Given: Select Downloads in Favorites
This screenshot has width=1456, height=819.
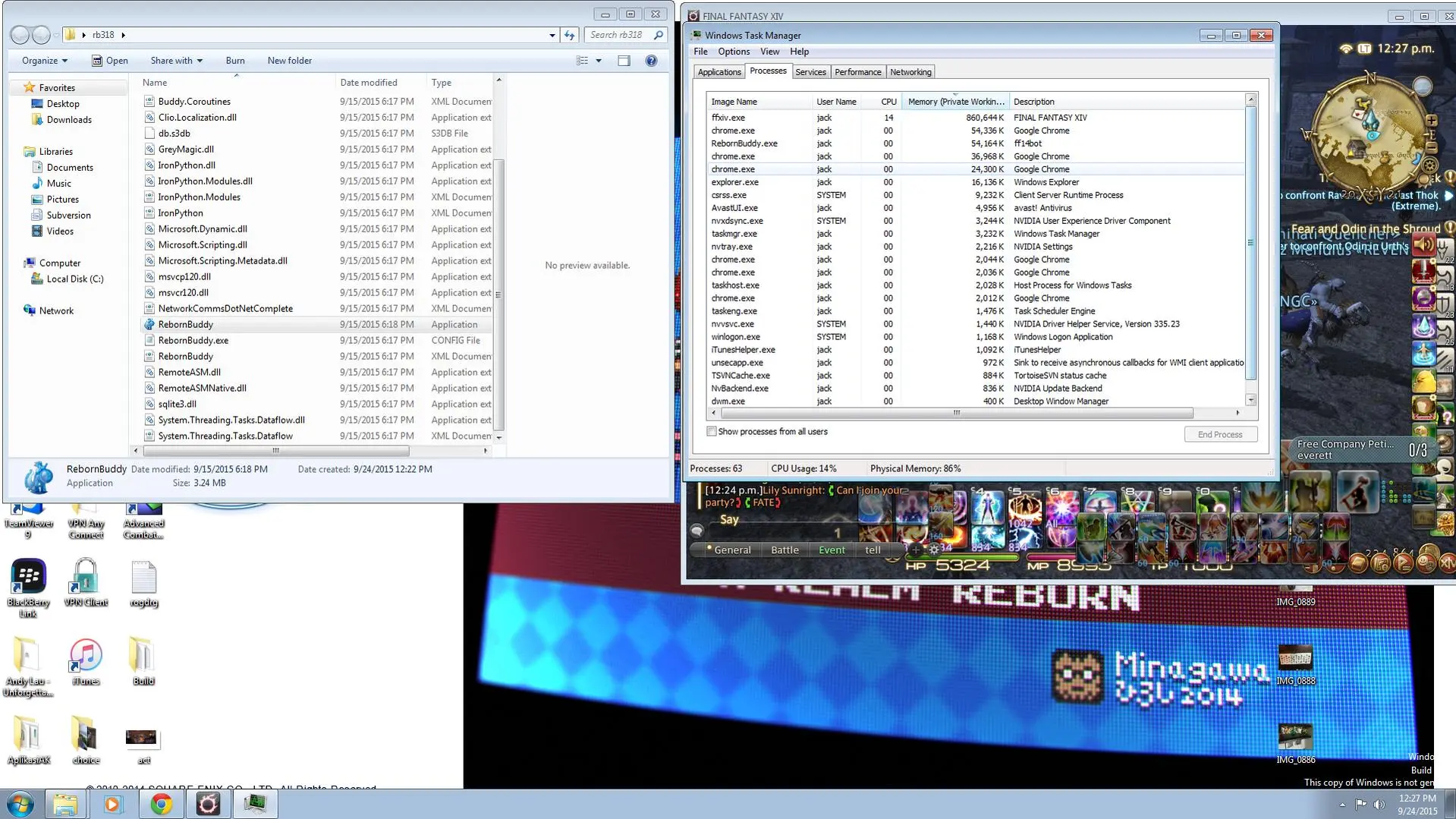Looking at the screenshot, I should pyautogui.click(x=68, y=119).
